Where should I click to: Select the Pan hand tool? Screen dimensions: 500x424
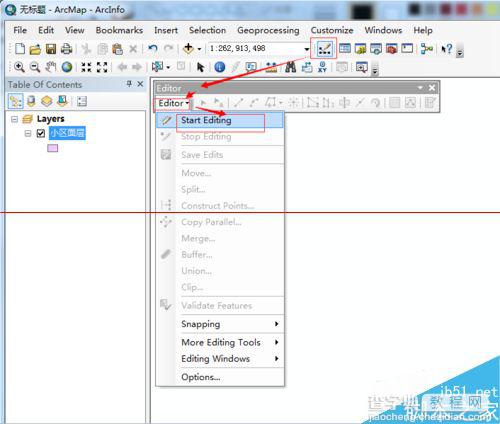click(51, 67)
